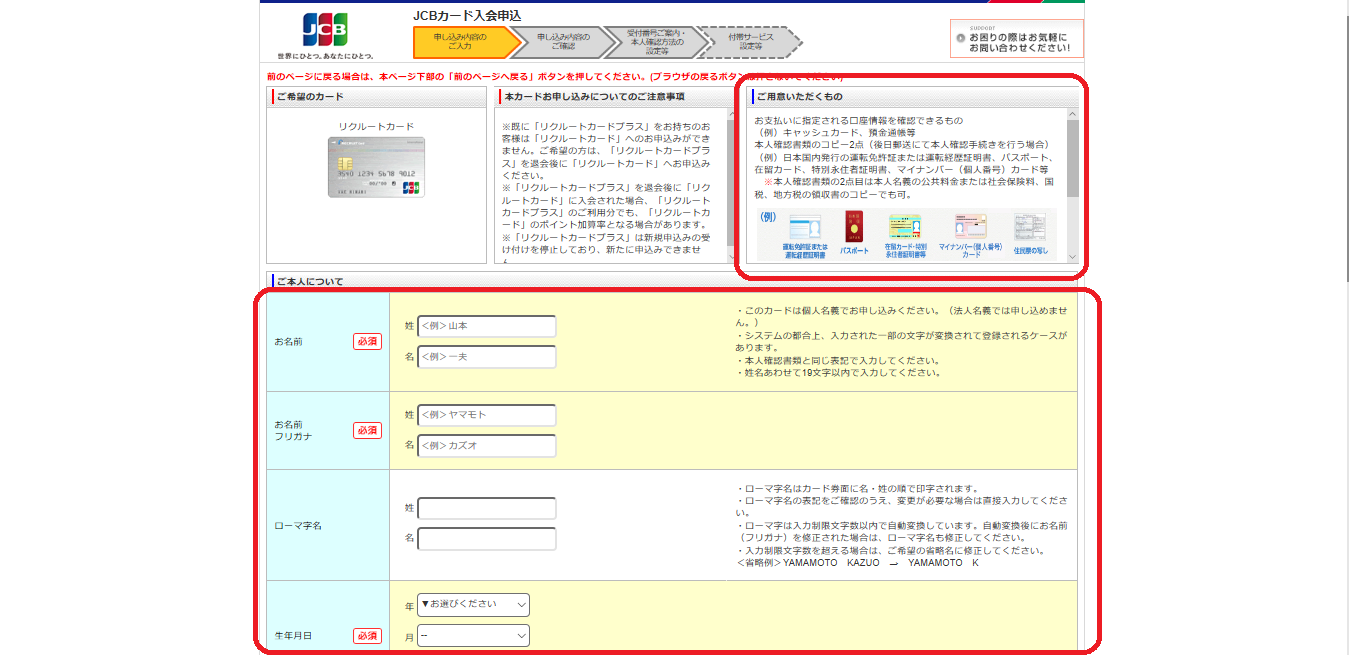Click the 住民票の写し document example icon
The width and height of the screenshot is (1349, 655).
[x=1030, y=228]
